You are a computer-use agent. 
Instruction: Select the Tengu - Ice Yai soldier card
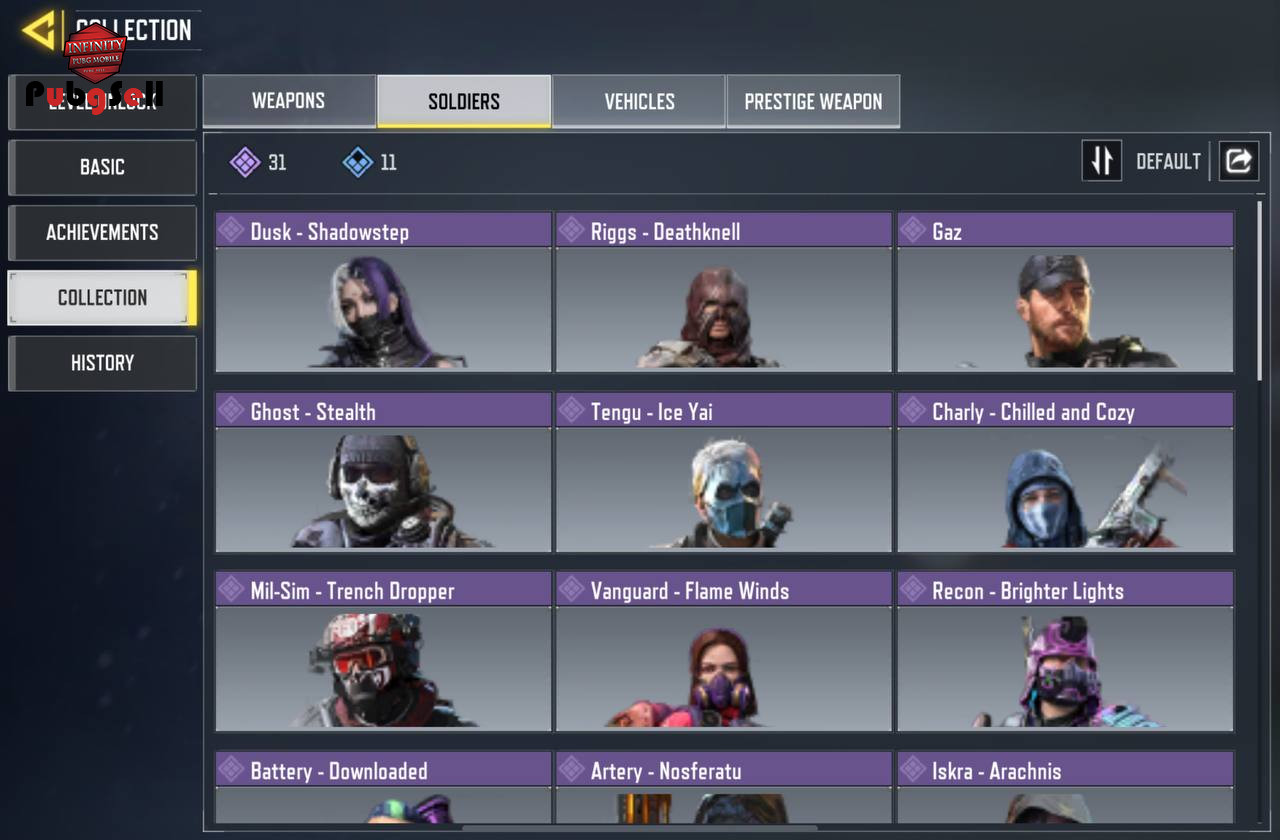pos(724,472)
